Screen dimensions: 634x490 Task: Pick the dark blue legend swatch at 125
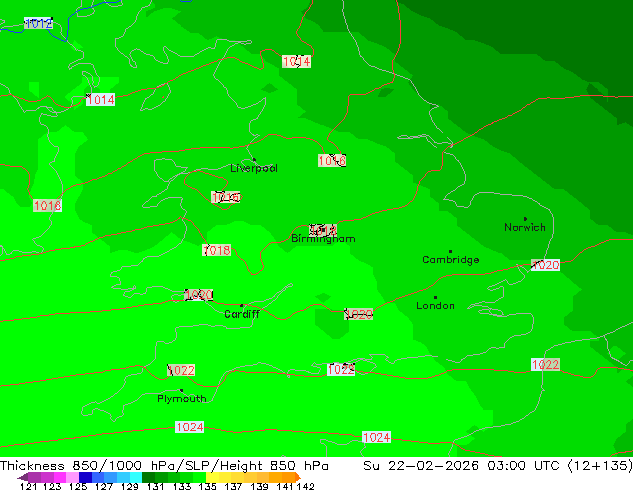(84, 477)
